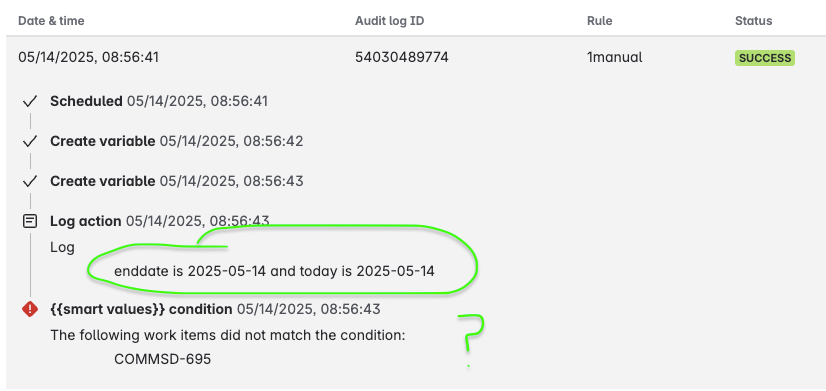
Task: Click the Scheduled step checkmark icon
Action: tap(30, 101)
